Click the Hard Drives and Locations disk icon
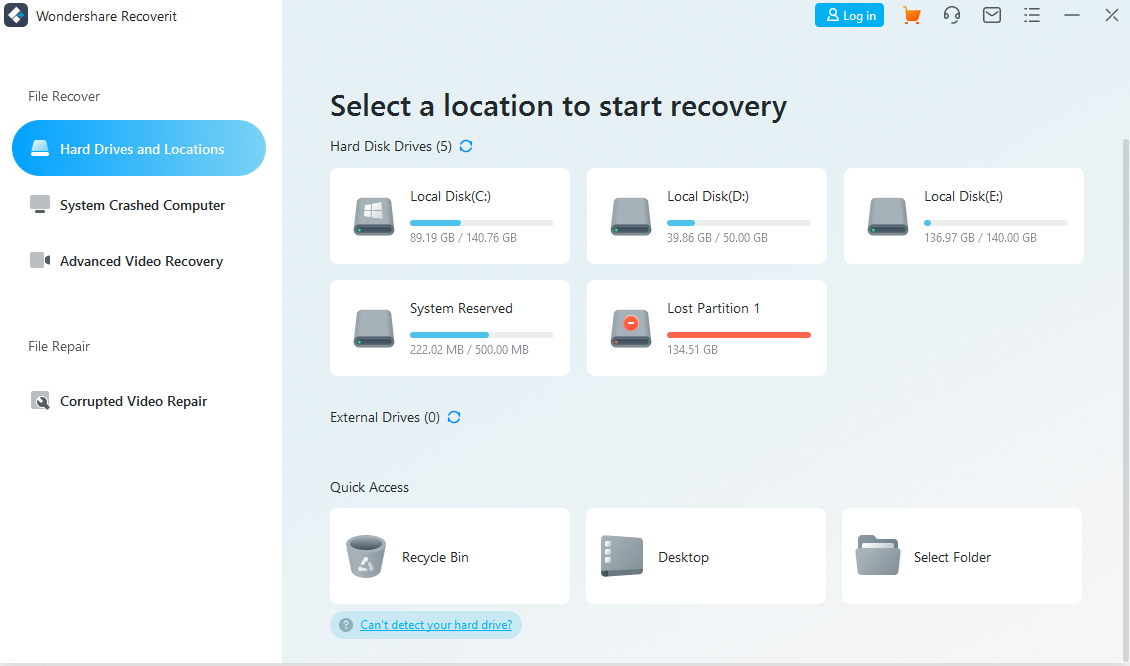 pyautogui.click(x=40, y=148)
